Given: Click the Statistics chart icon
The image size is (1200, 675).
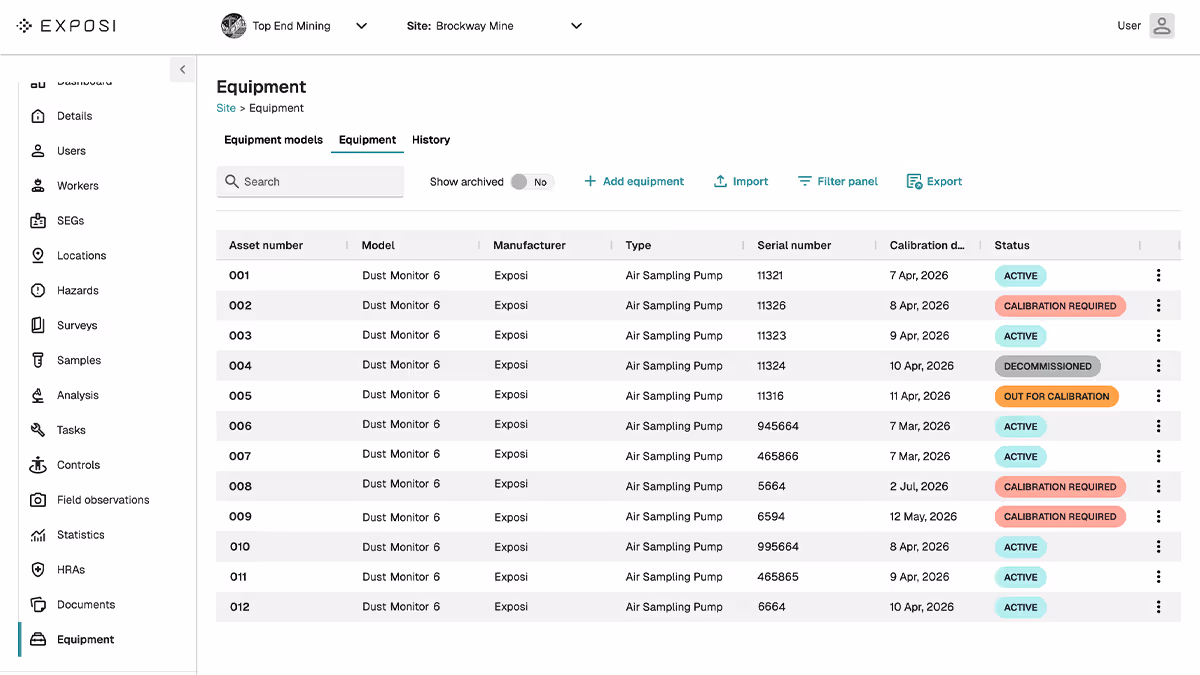Looking at the screenshot, I should coord(38,535).
